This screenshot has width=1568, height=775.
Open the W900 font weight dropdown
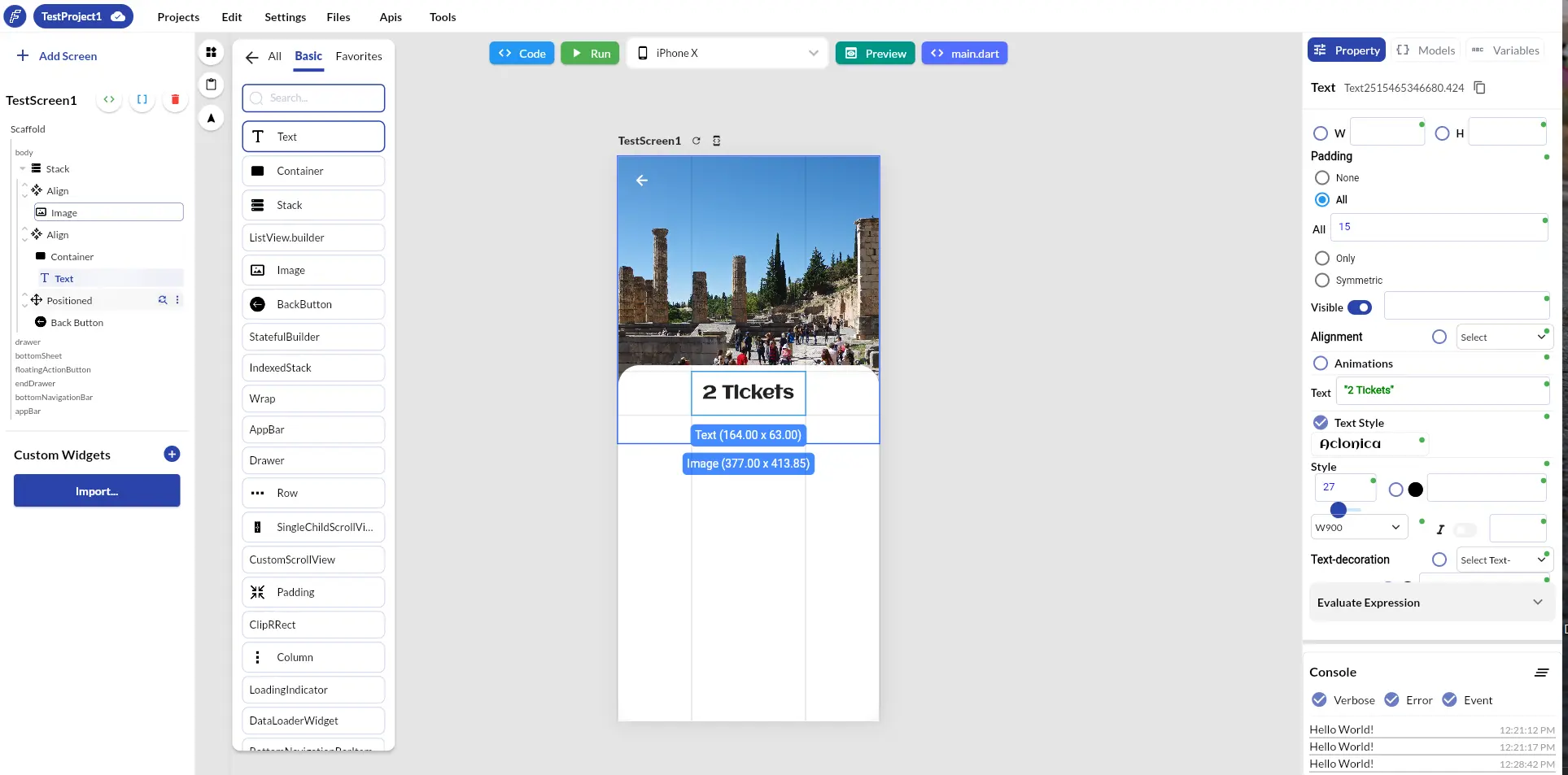pyautogui.click(x=1359, y=527)
